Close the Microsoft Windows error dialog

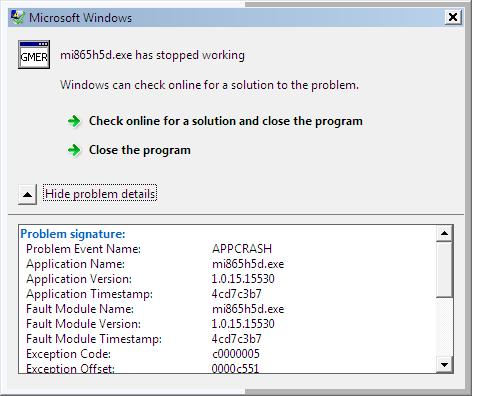(x=453, y=17)
